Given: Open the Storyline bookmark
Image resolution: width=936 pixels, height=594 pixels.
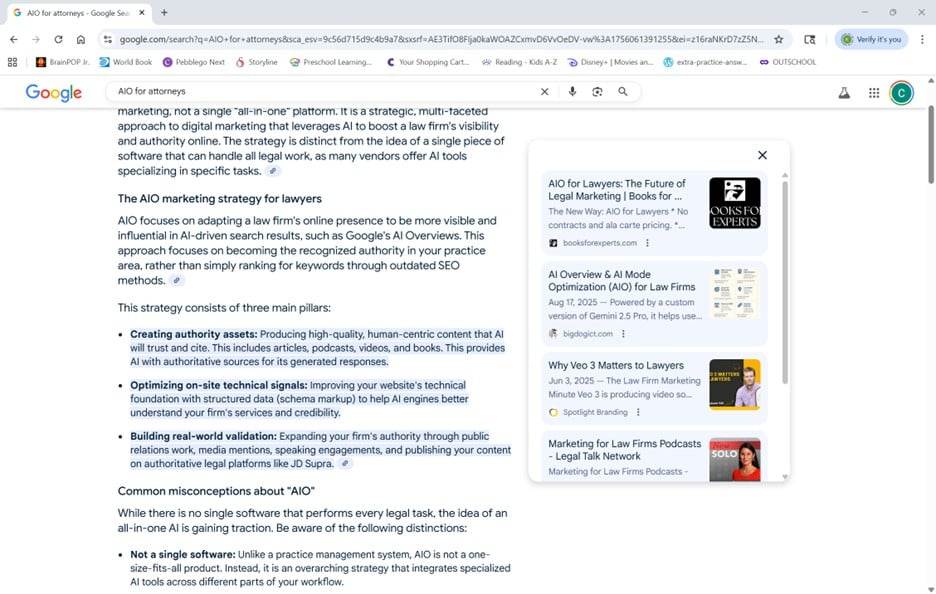Looking at the screenshot, I should (x=257, y=62).
